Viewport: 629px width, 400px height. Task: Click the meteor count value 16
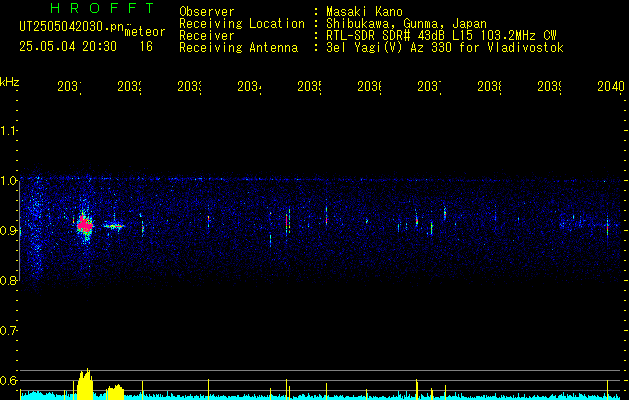point(146,47)
